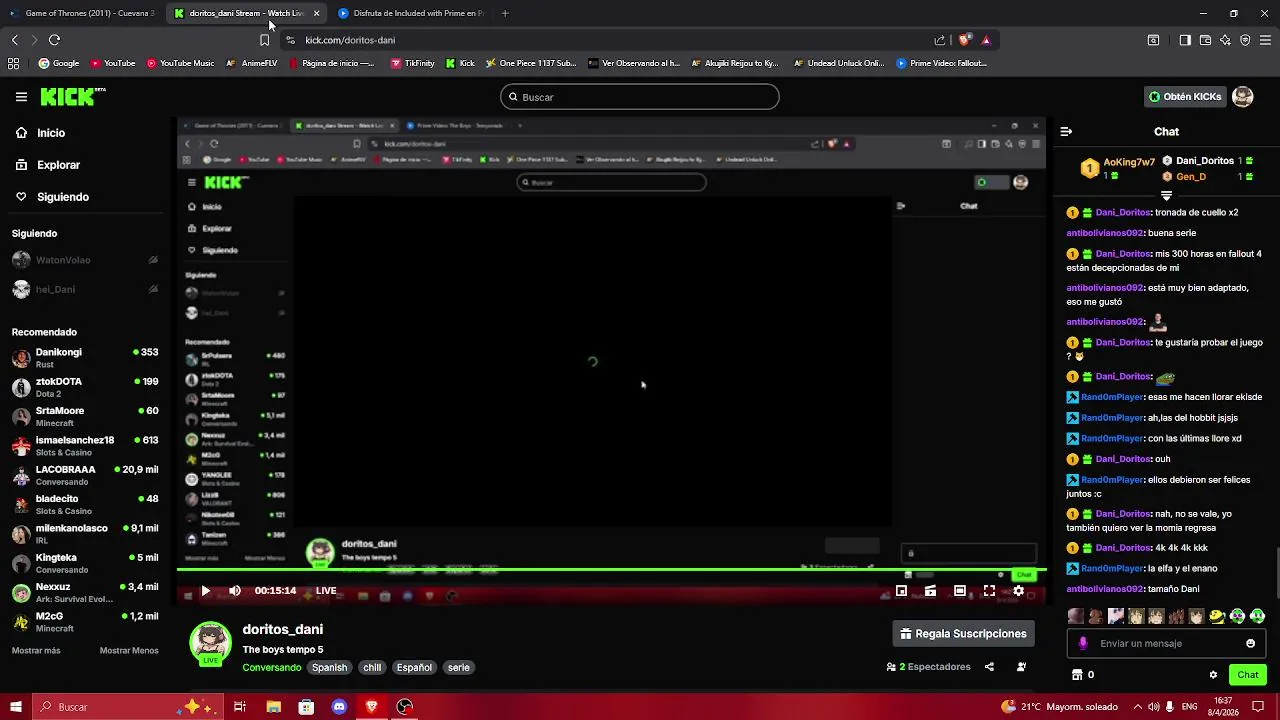Open the user profile avatar menu

(x=1243, y=97)
